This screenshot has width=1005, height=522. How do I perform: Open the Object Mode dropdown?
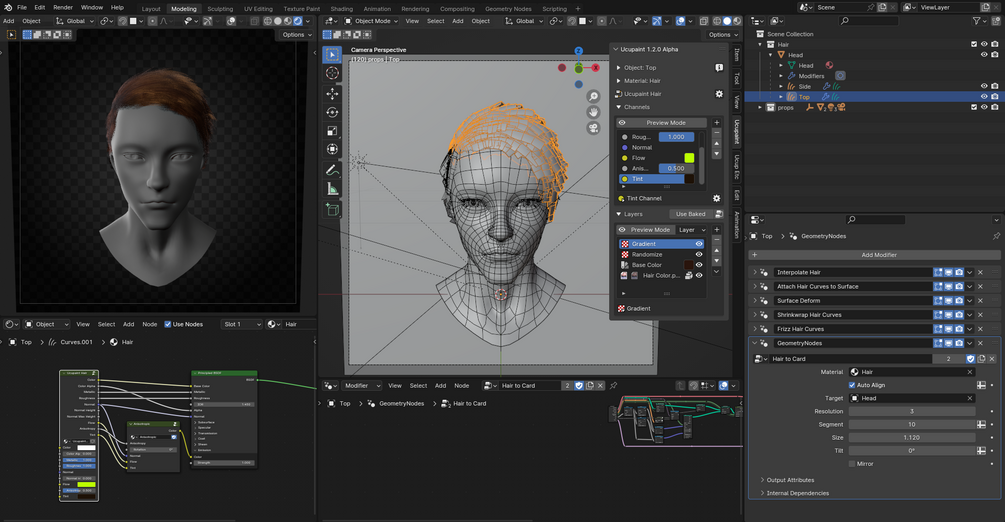coord(374,21)
